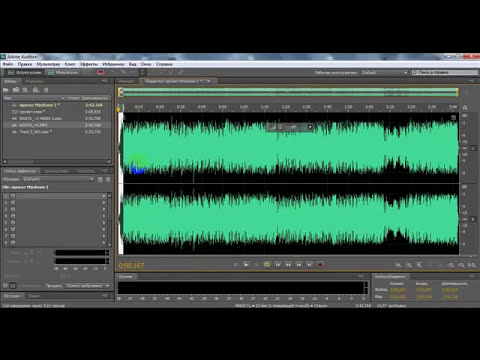
Task: Open the effects preset dropdown
Action: click(x=58, y=179)
